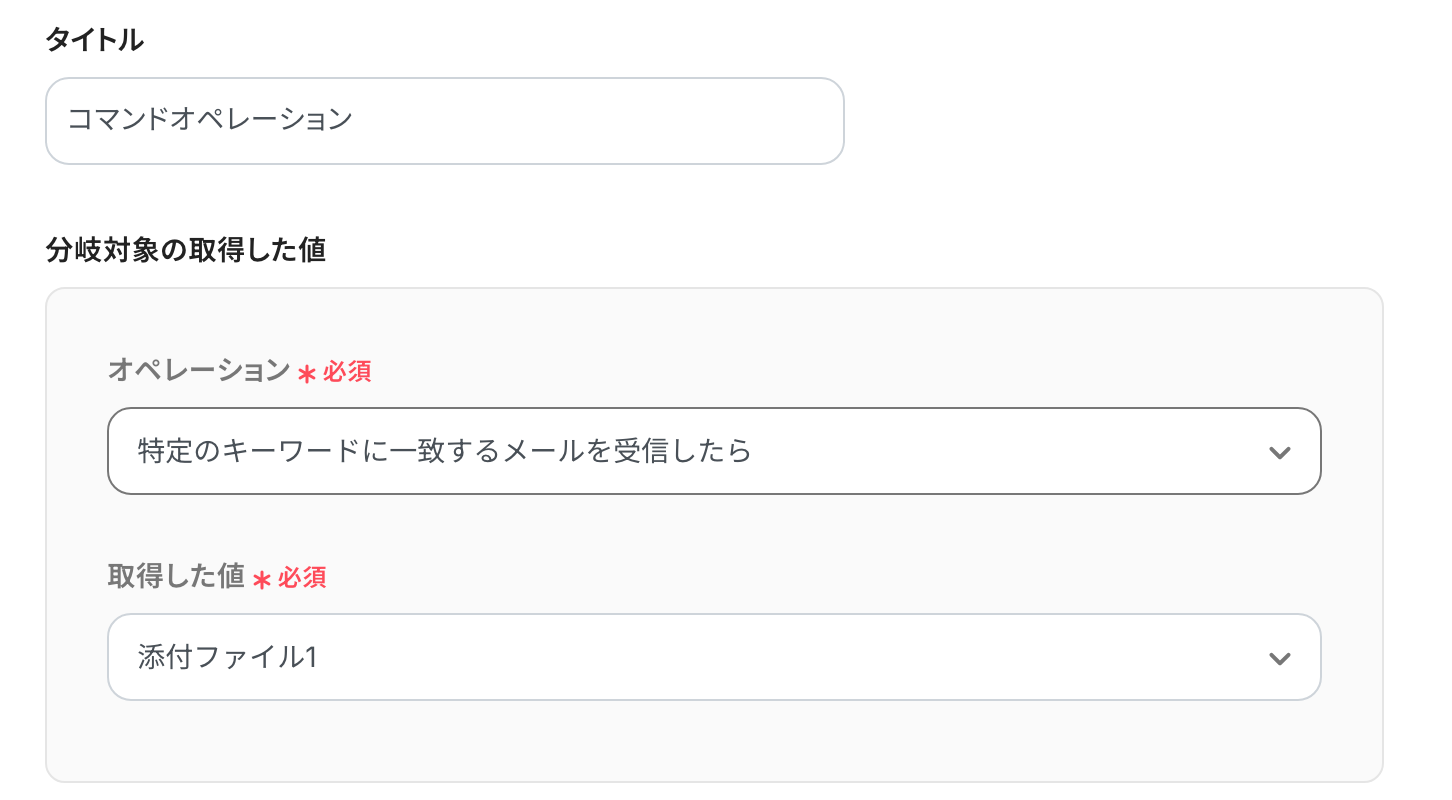This screenshot has width=1452, height=800.
Task: Click the コマンドオペレーション text in title box
Action: (210, 120)
